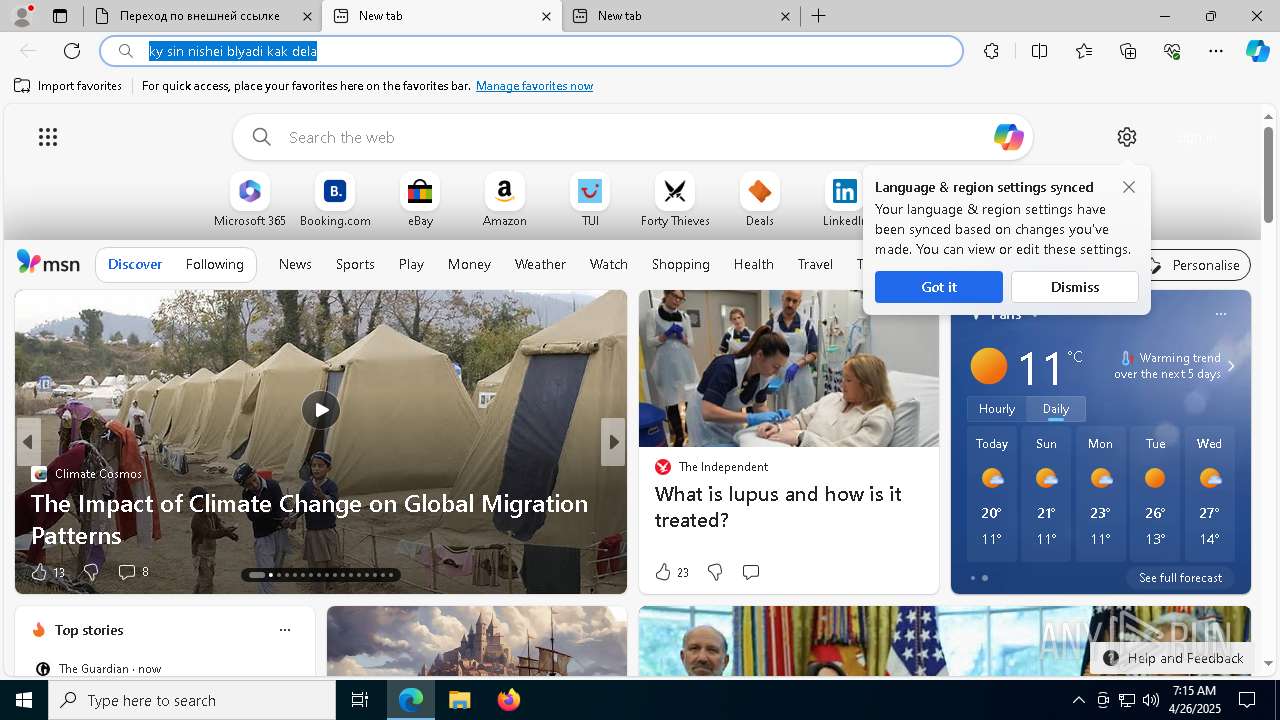Open Windows Start menu
The width and height of the screenshot is (1280, 720).
[24, 700]
